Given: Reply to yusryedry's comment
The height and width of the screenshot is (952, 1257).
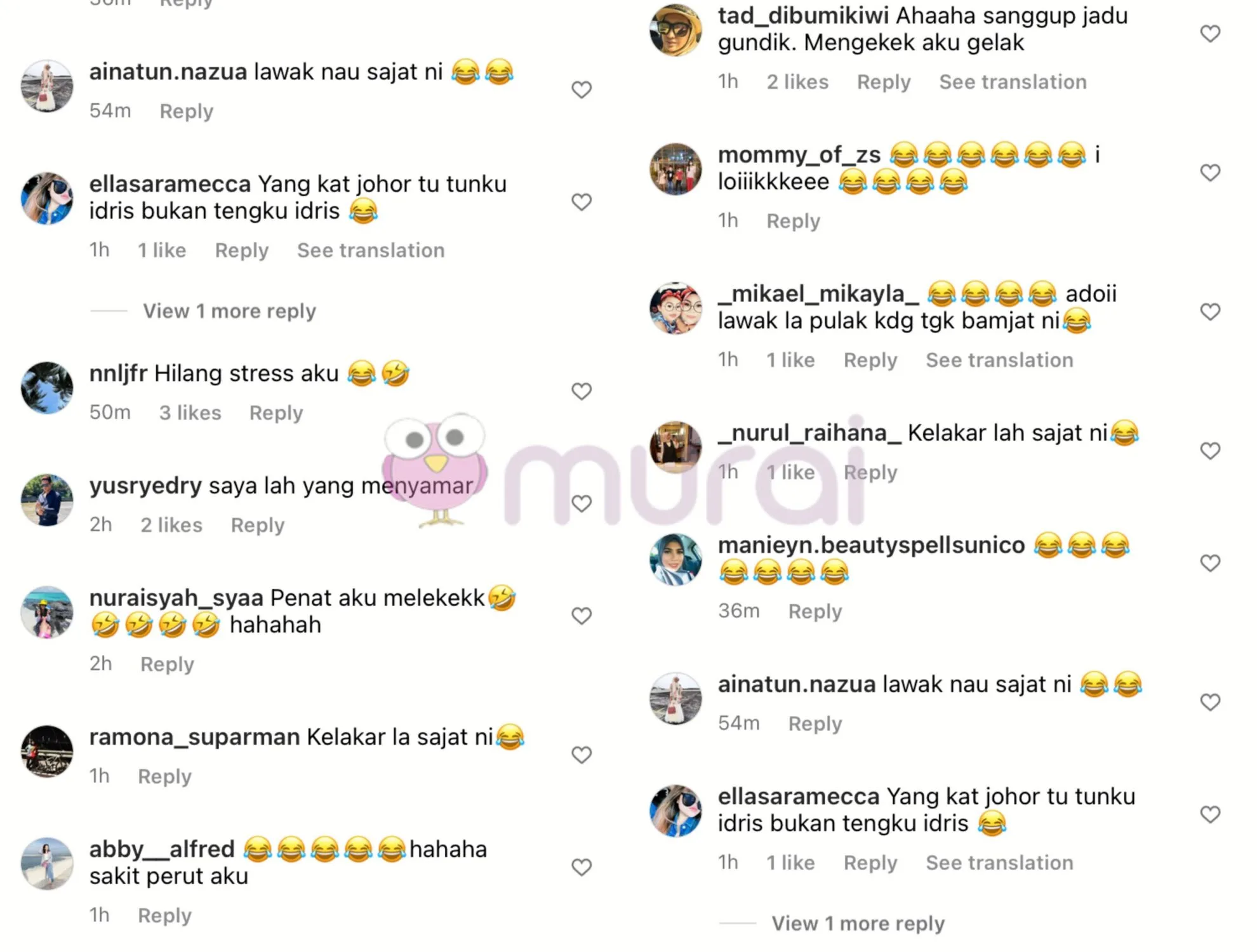Looking at the screenshot, I should click(258, 526).
